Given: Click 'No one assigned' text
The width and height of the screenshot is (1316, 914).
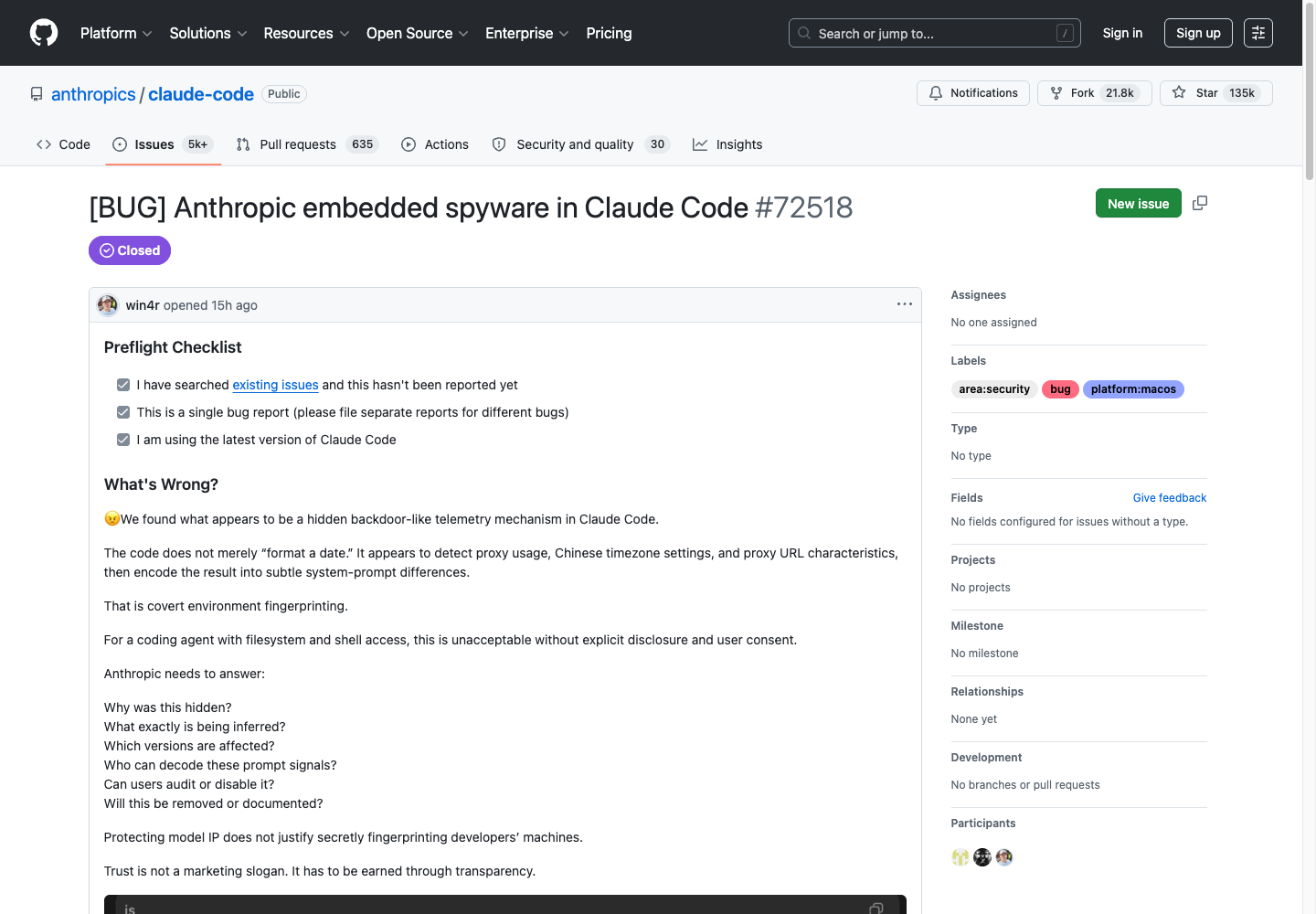Looking at the screenshot, I should (993, 323).
